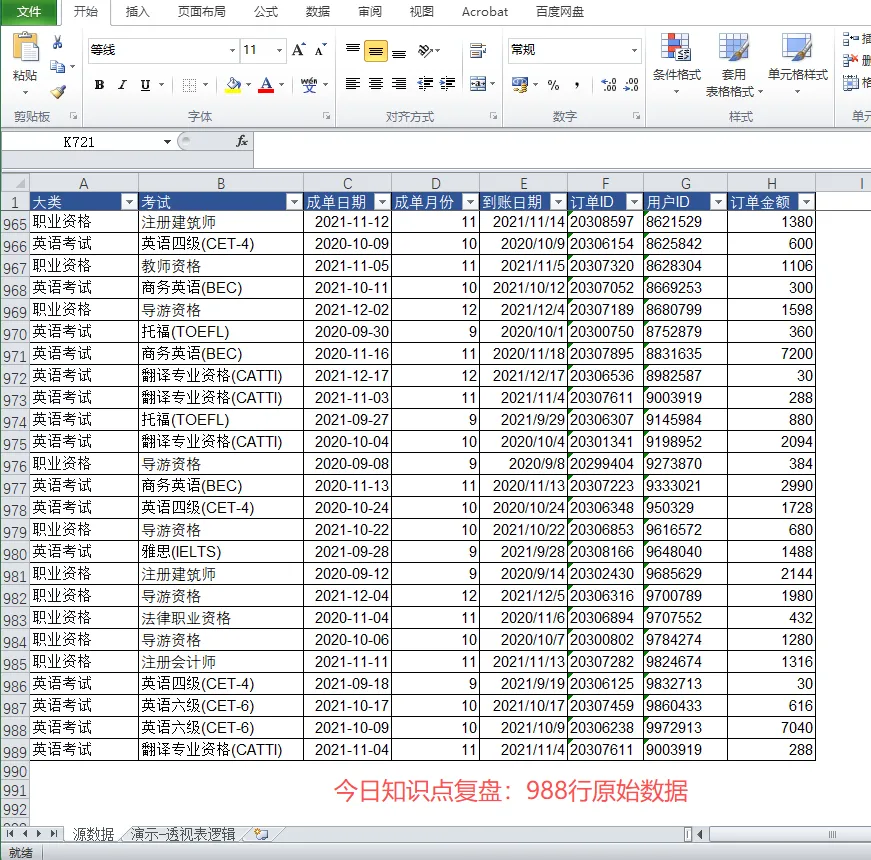Click the Copy icon
Screen dimensions: 871x860
coord(57,67)
